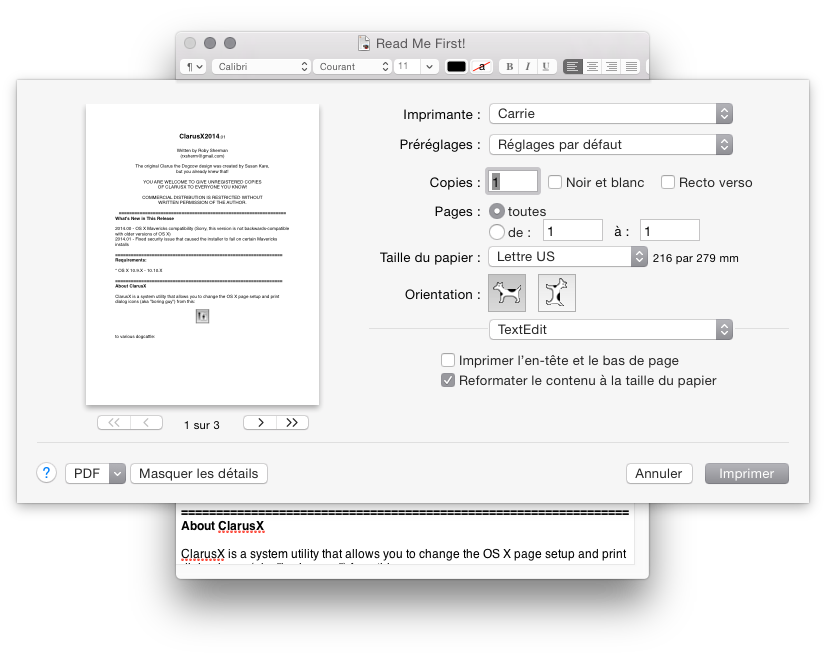Click '1 sur 3' page indicator

point(202,425)
